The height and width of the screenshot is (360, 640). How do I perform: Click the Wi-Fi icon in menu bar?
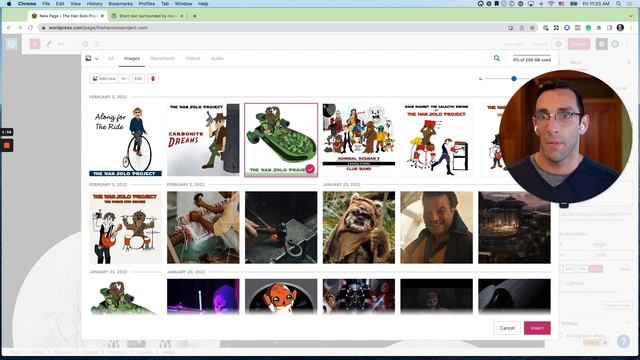[551, 4]
